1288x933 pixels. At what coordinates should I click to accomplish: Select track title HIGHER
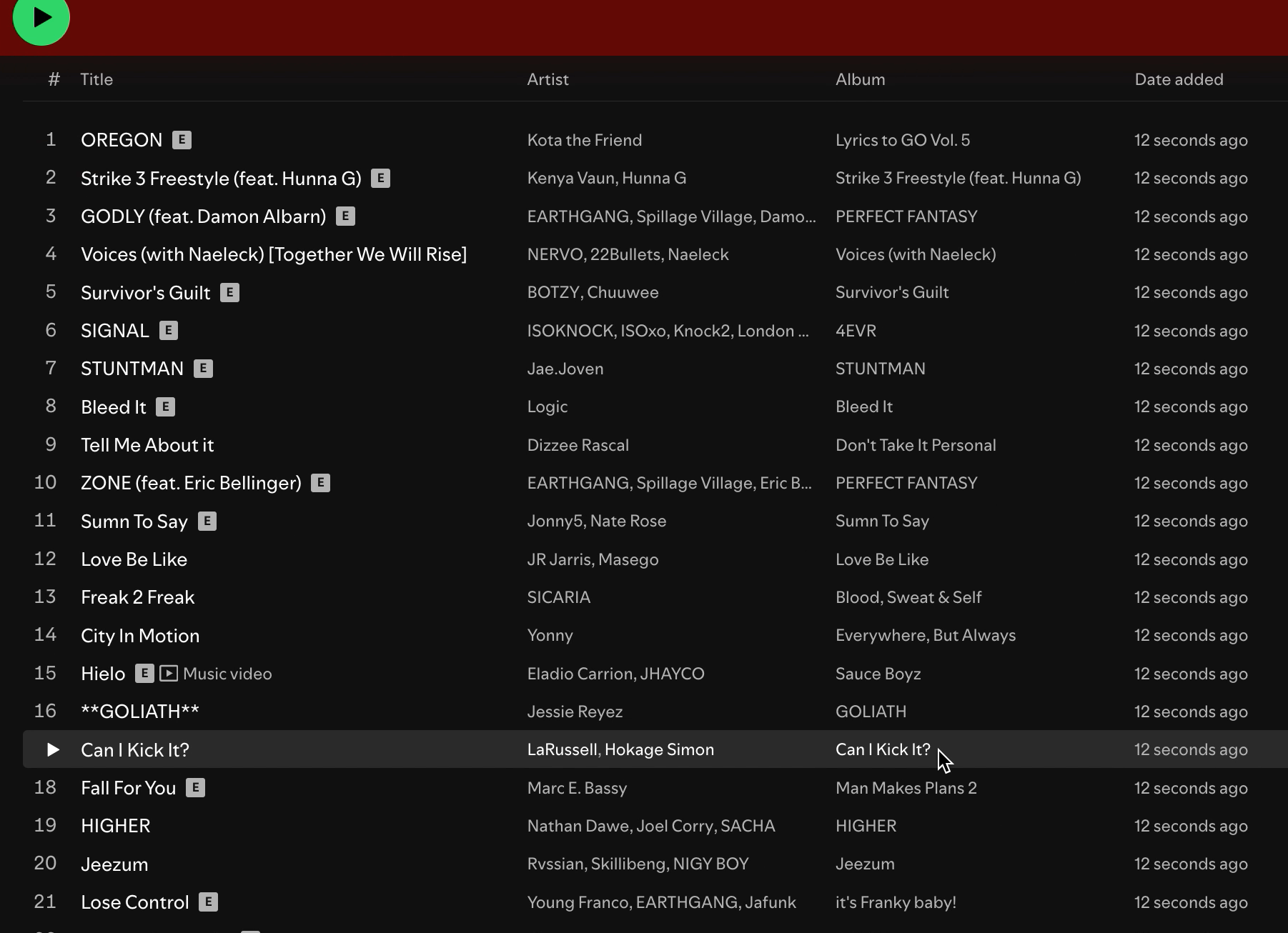[x=116, y=826]
